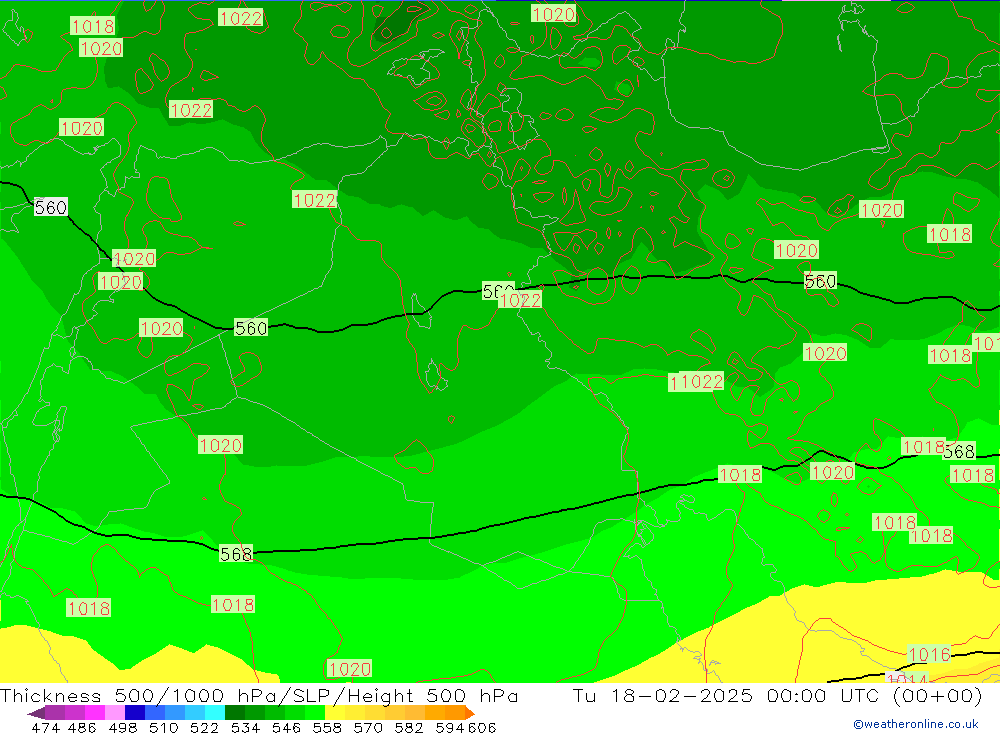Click the '582' legend value
1000x733 pixels.
(x=409, y=727)
